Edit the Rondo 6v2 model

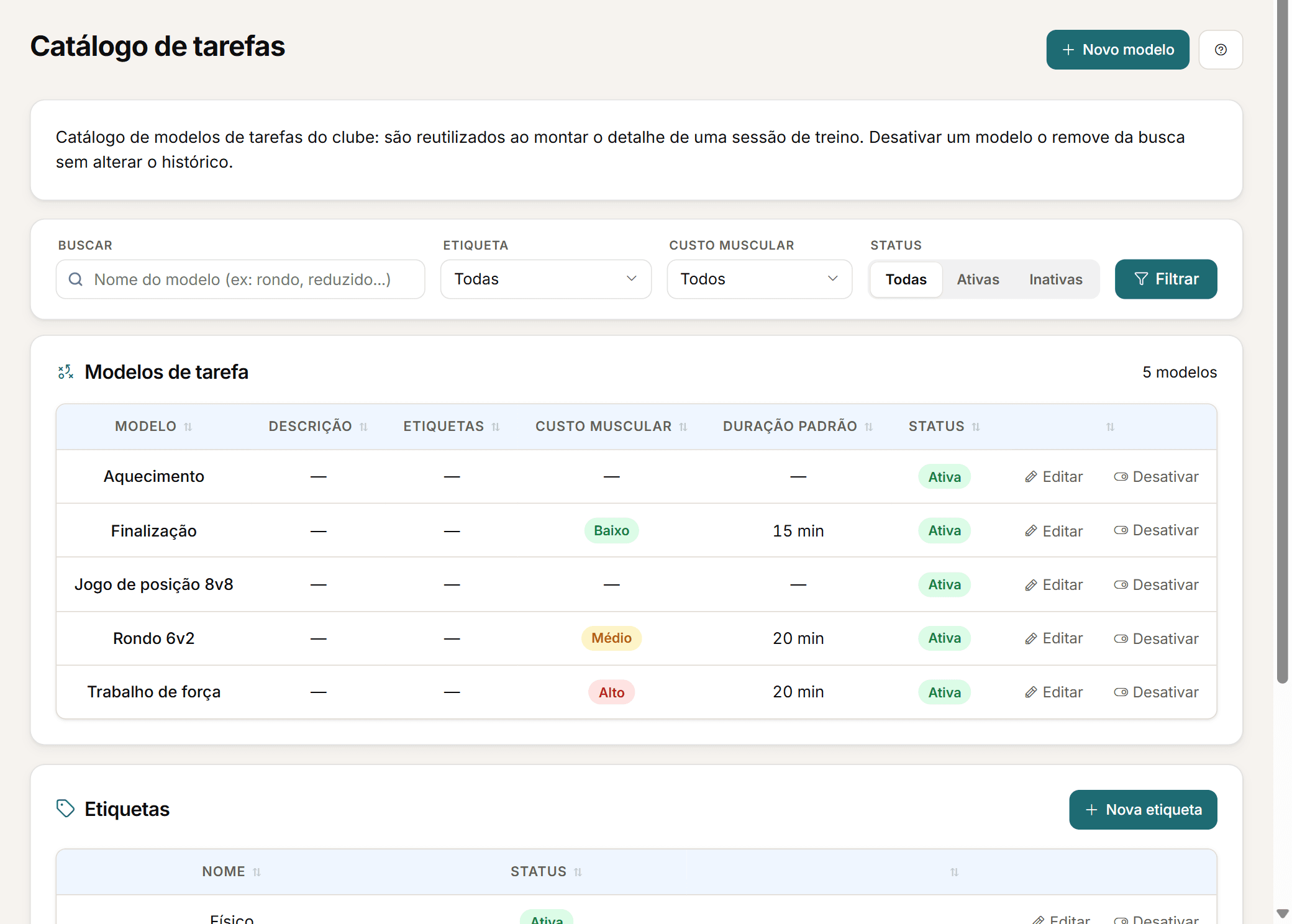pyautogui.click(x=1053, y=638)
